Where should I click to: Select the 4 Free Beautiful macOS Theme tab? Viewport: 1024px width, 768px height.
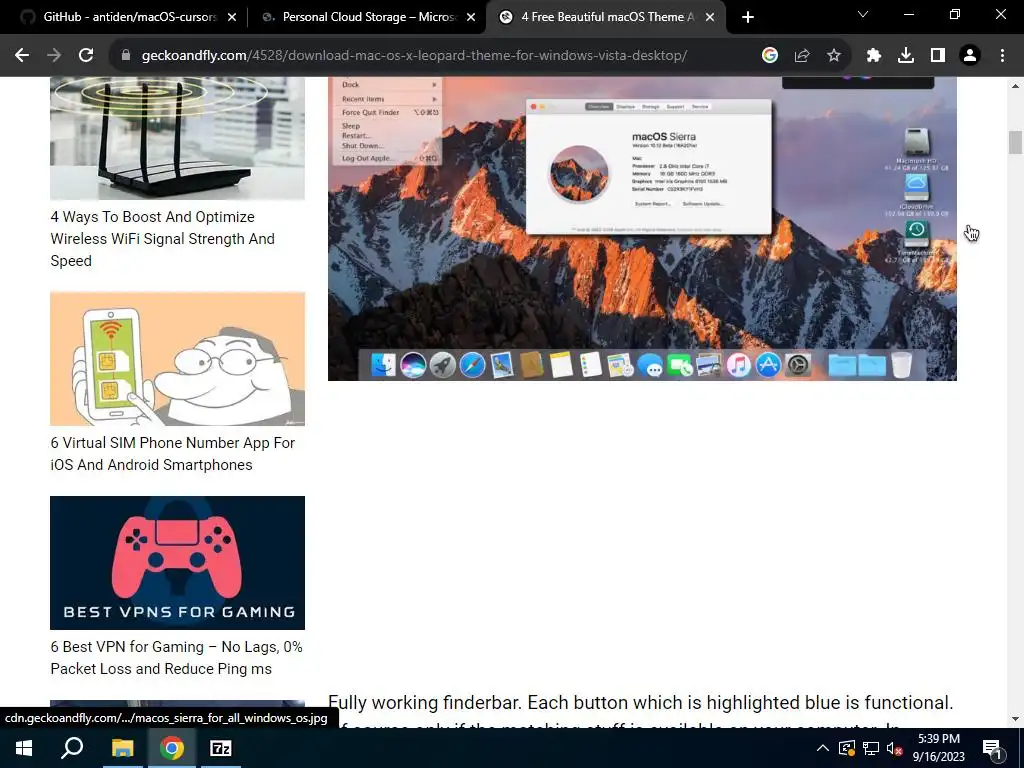[607, 17]
